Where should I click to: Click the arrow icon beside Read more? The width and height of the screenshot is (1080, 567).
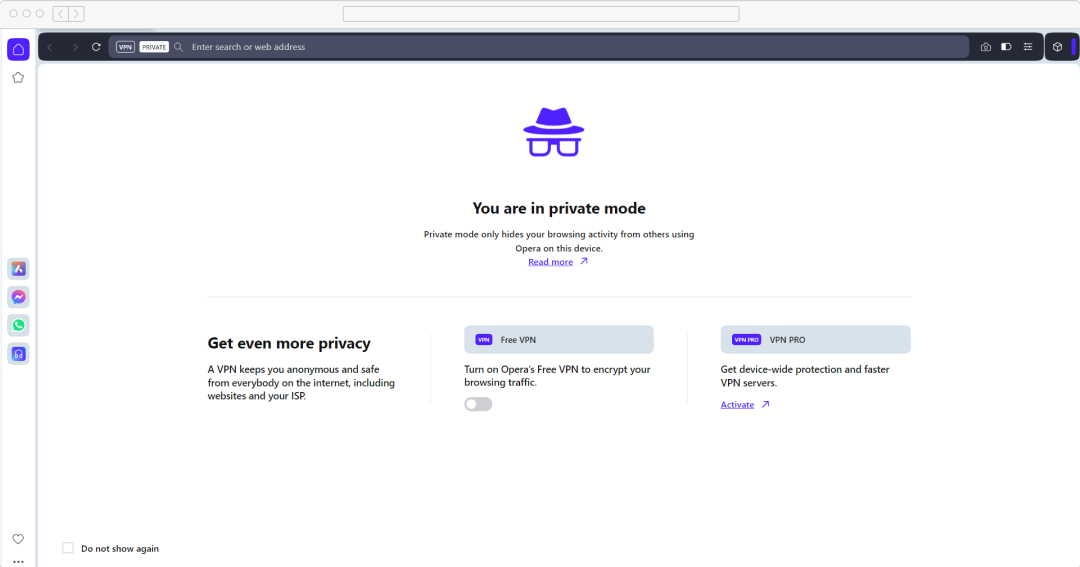(583, 261)
